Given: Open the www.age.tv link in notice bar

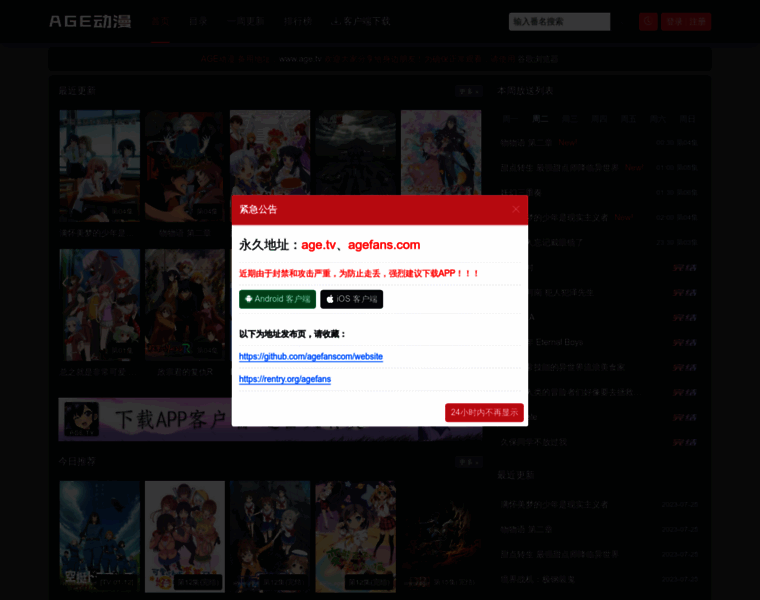Looking at the screenshot, I should [300, 59].
